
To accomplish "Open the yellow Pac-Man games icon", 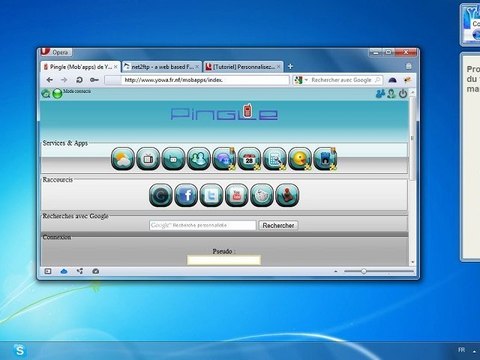I will point(300,159).
